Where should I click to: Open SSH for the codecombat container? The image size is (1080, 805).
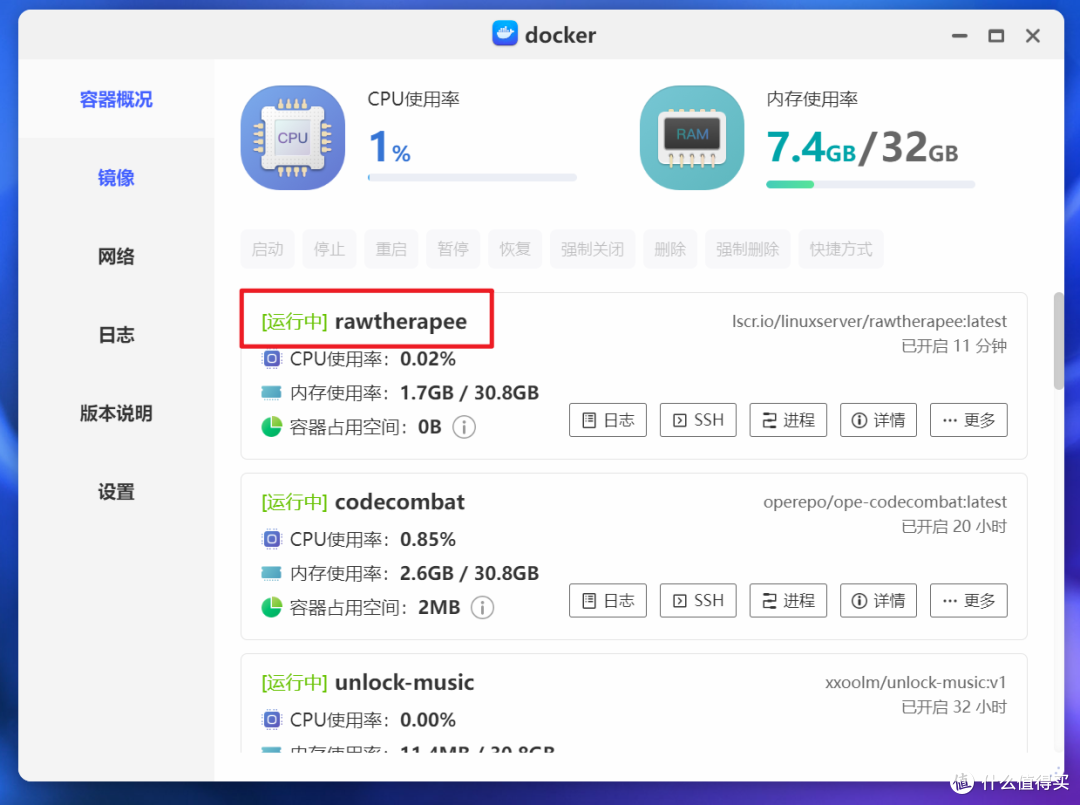[698, 600]
